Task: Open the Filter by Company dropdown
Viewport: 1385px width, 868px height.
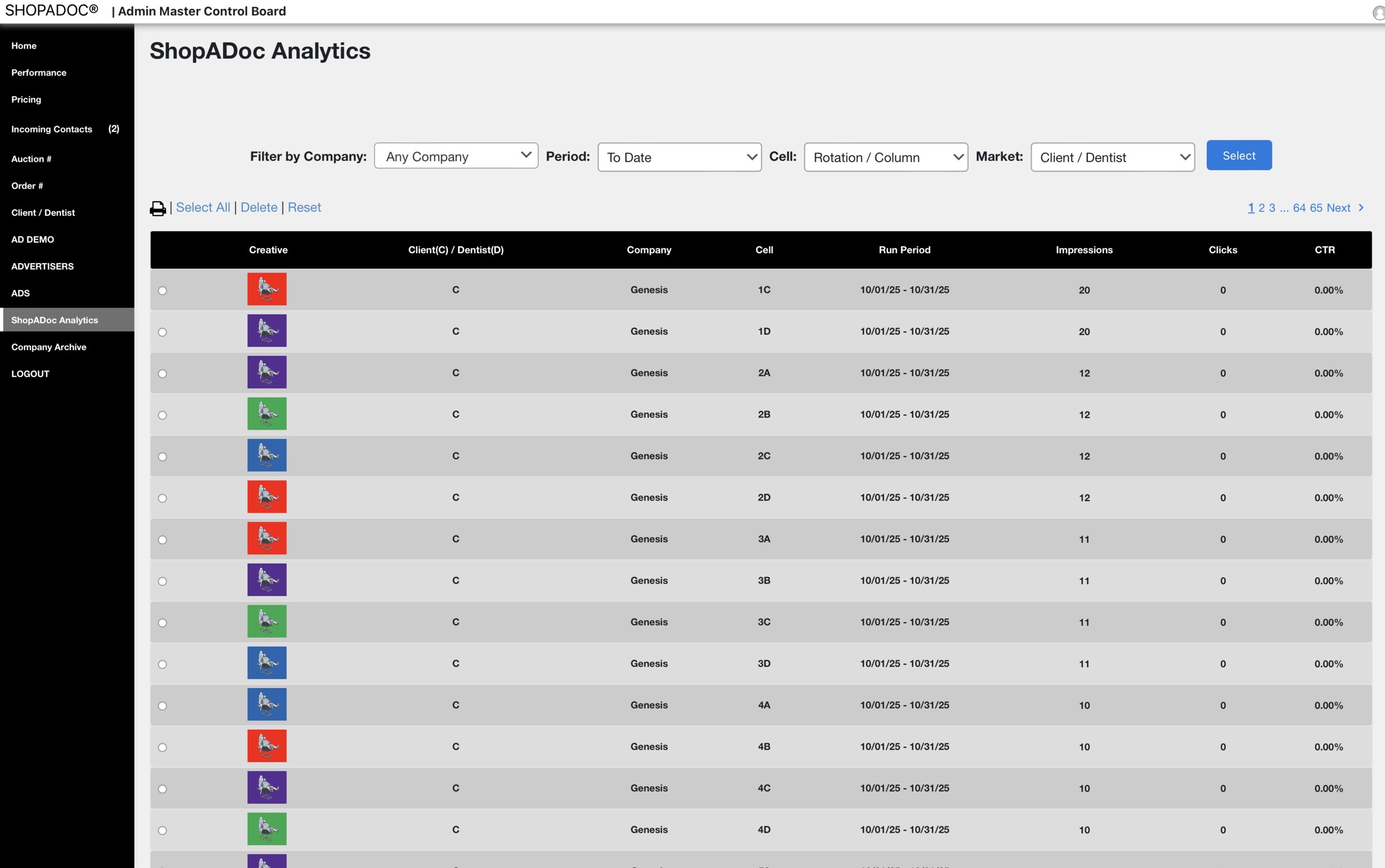Action: (x=456, y=156)
